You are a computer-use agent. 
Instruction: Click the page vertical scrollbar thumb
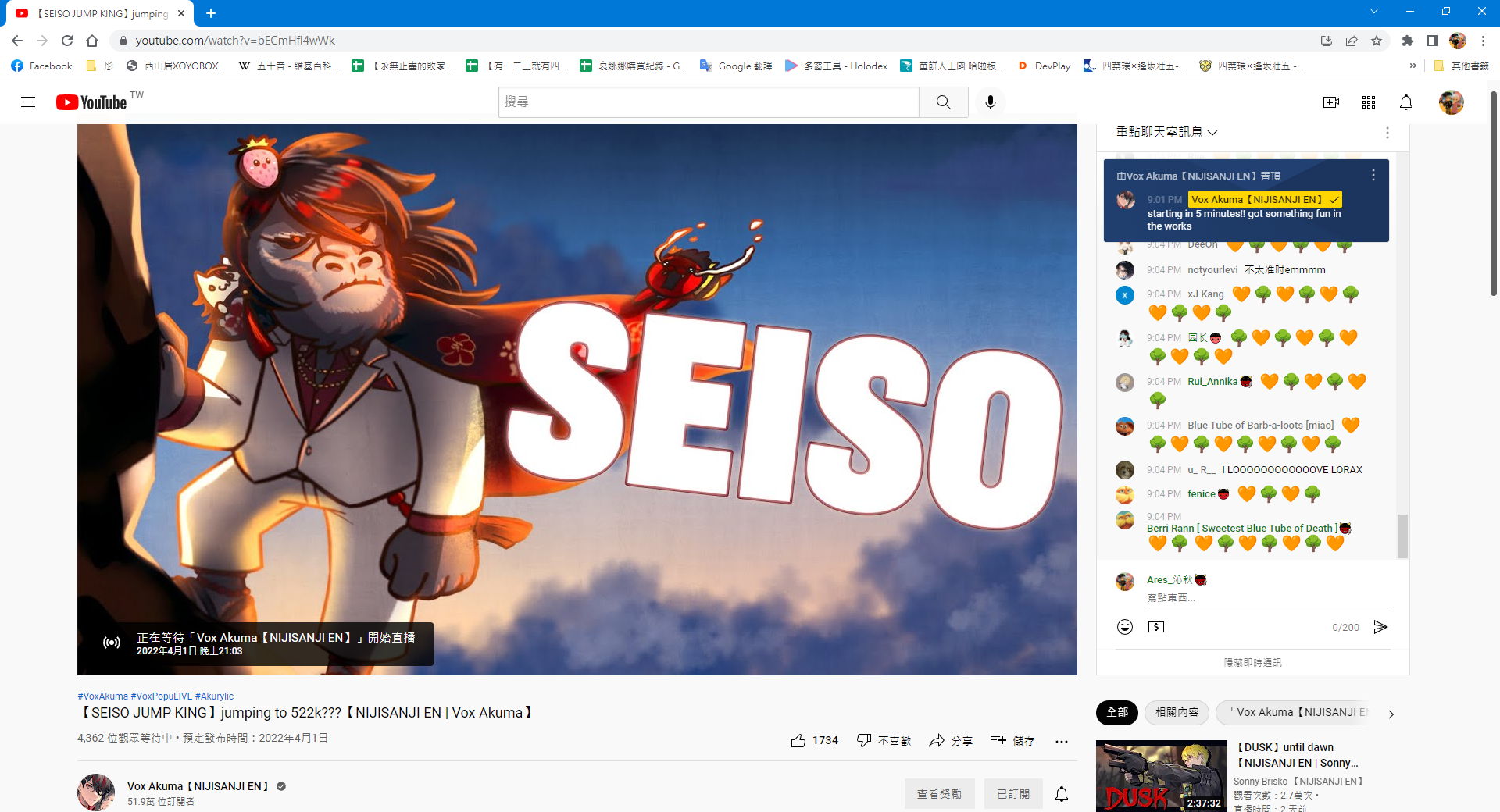point(1494,194)
